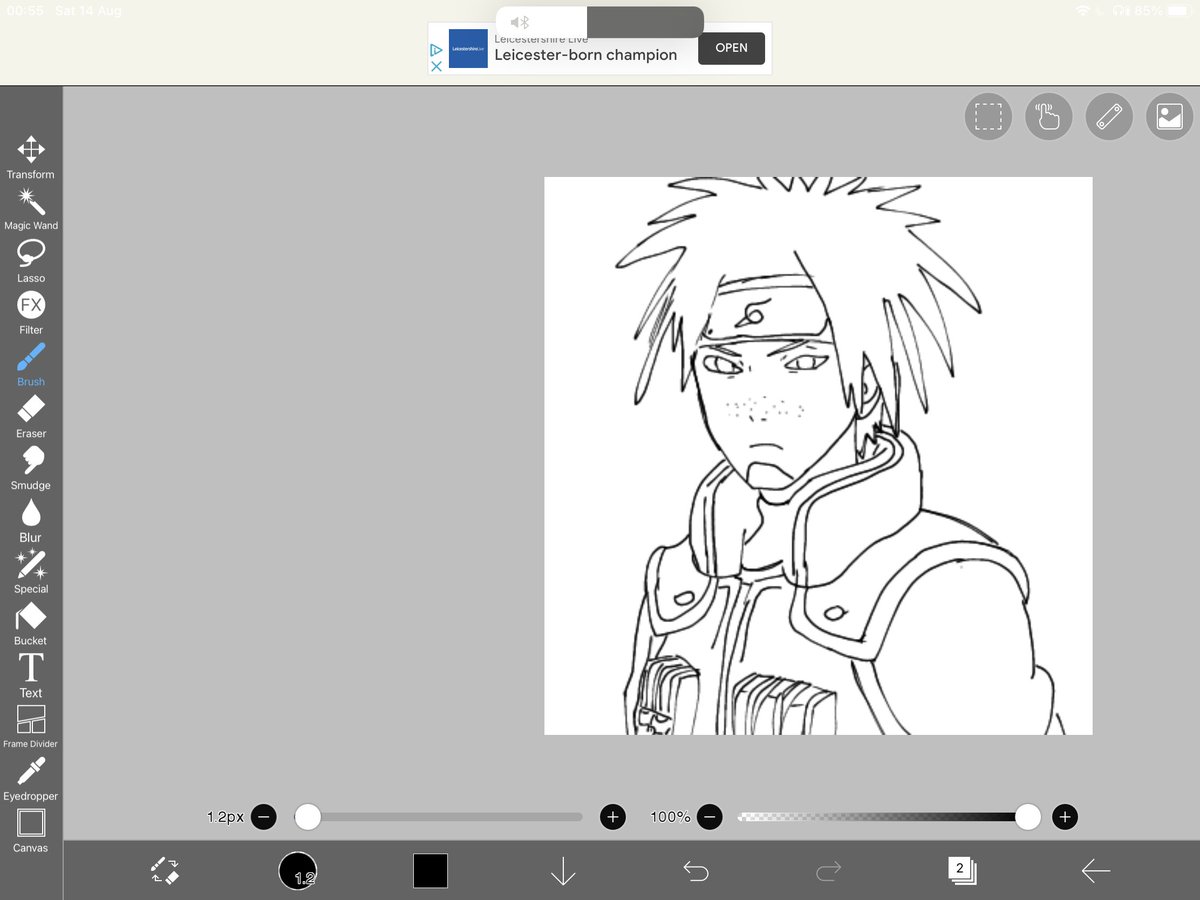Screen dimensions: 1200x900
Task: Open the layers panel showing 2 layers
Action: 961,870
